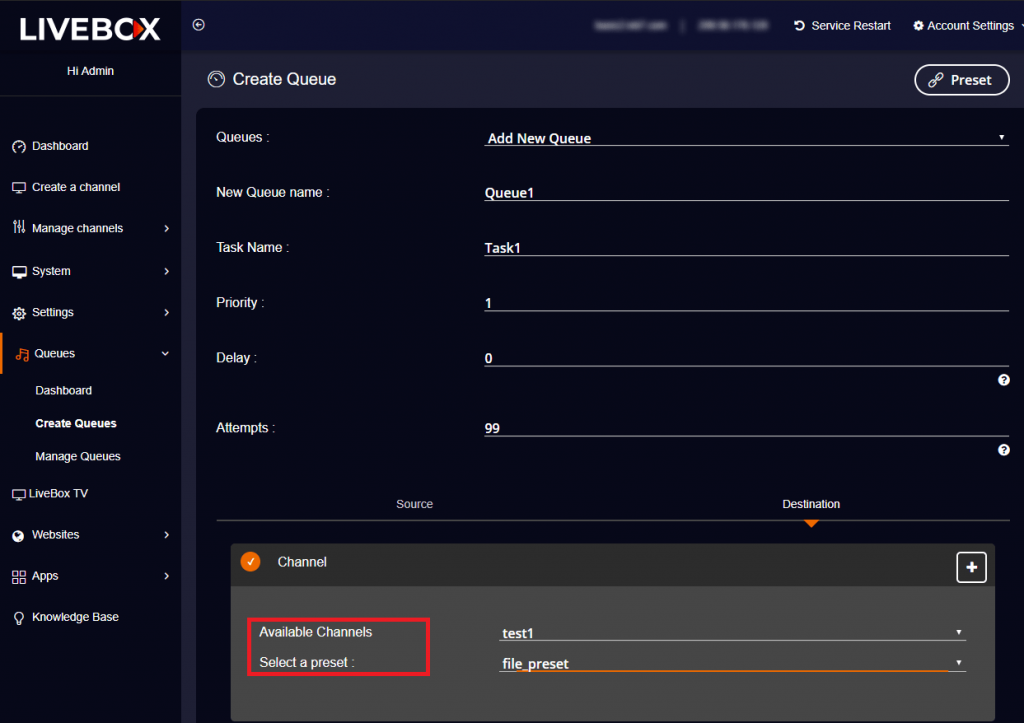The width and height of the screenshot is (1024, 723).
Task: Click the Preset button
Action: [x=961, y=80]
